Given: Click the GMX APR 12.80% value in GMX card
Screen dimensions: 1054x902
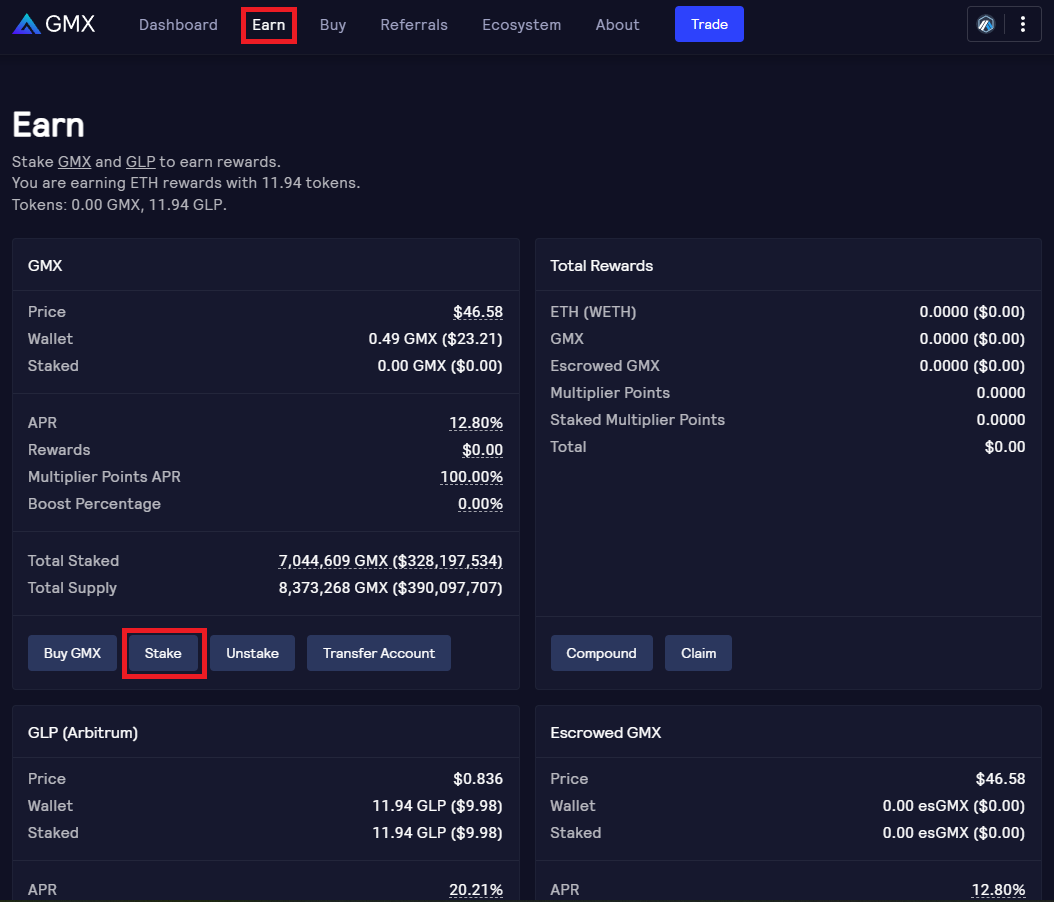Looking at the screenshot, I should click(476, 423).
